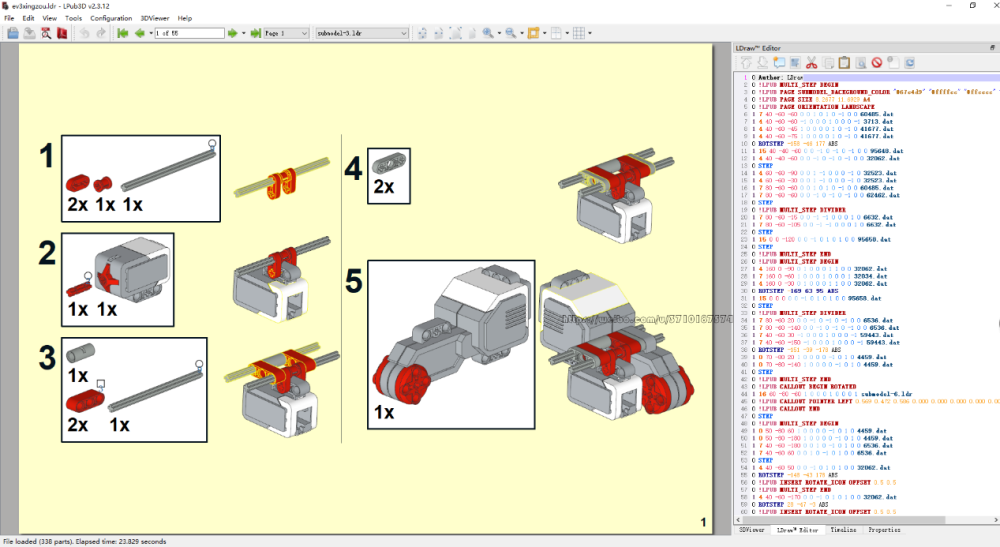The height and width of the screenshot is (547, 1000).
Task: Click the Find magnifier icon in LDraw Editor
Action: pyautogui.click(x=860, y=62)
